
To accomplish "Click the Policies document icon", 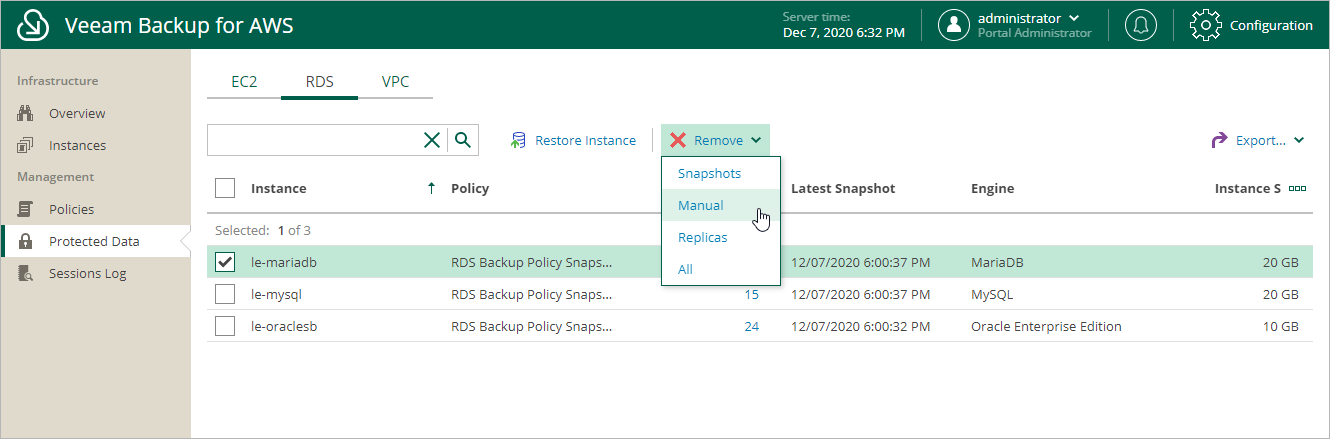I will (26, 209).
